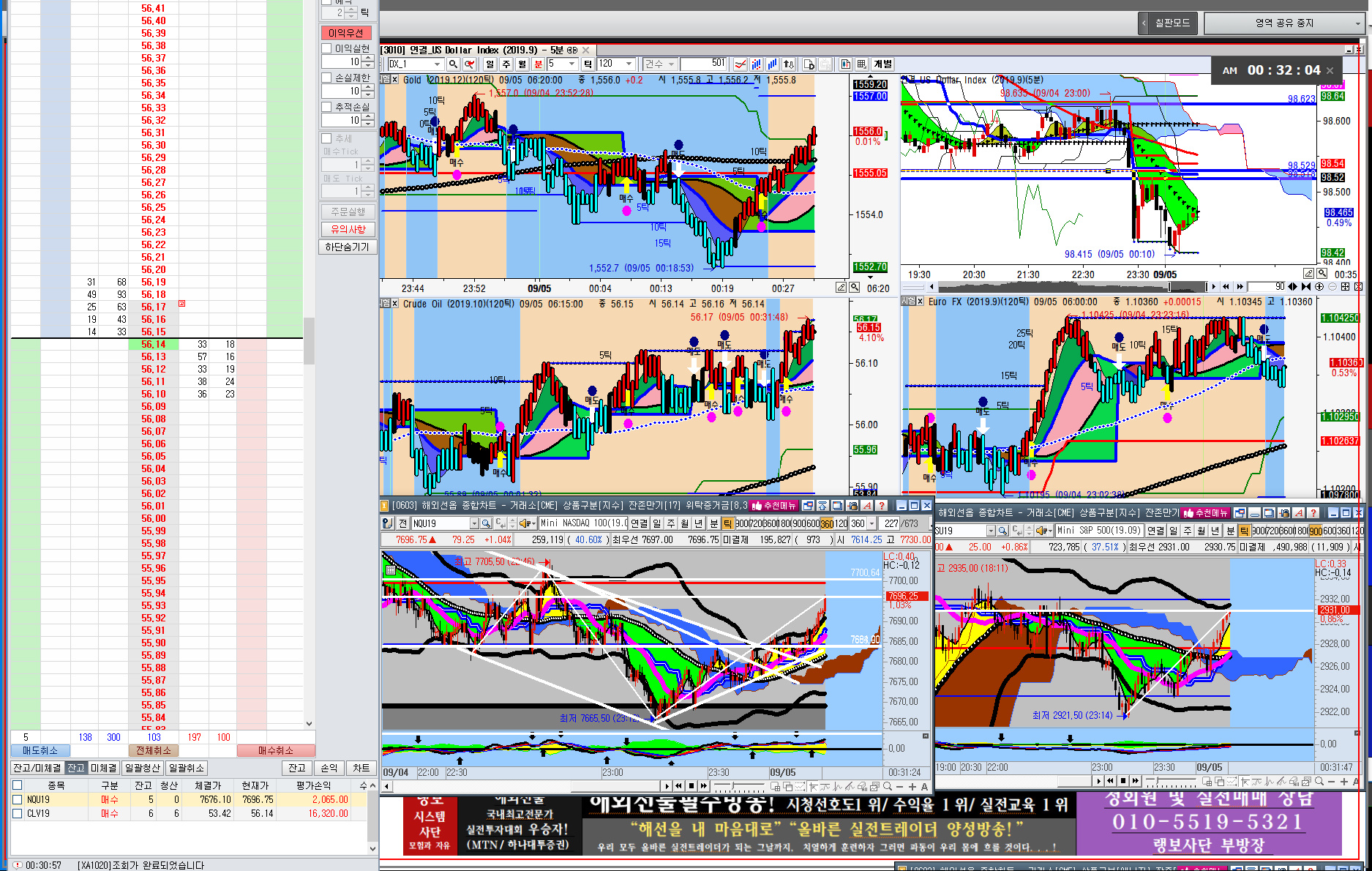Screen dimensions: 1372x871
Task: Switch to the 잔고/미체결 tab
Action: pos(37,768)
